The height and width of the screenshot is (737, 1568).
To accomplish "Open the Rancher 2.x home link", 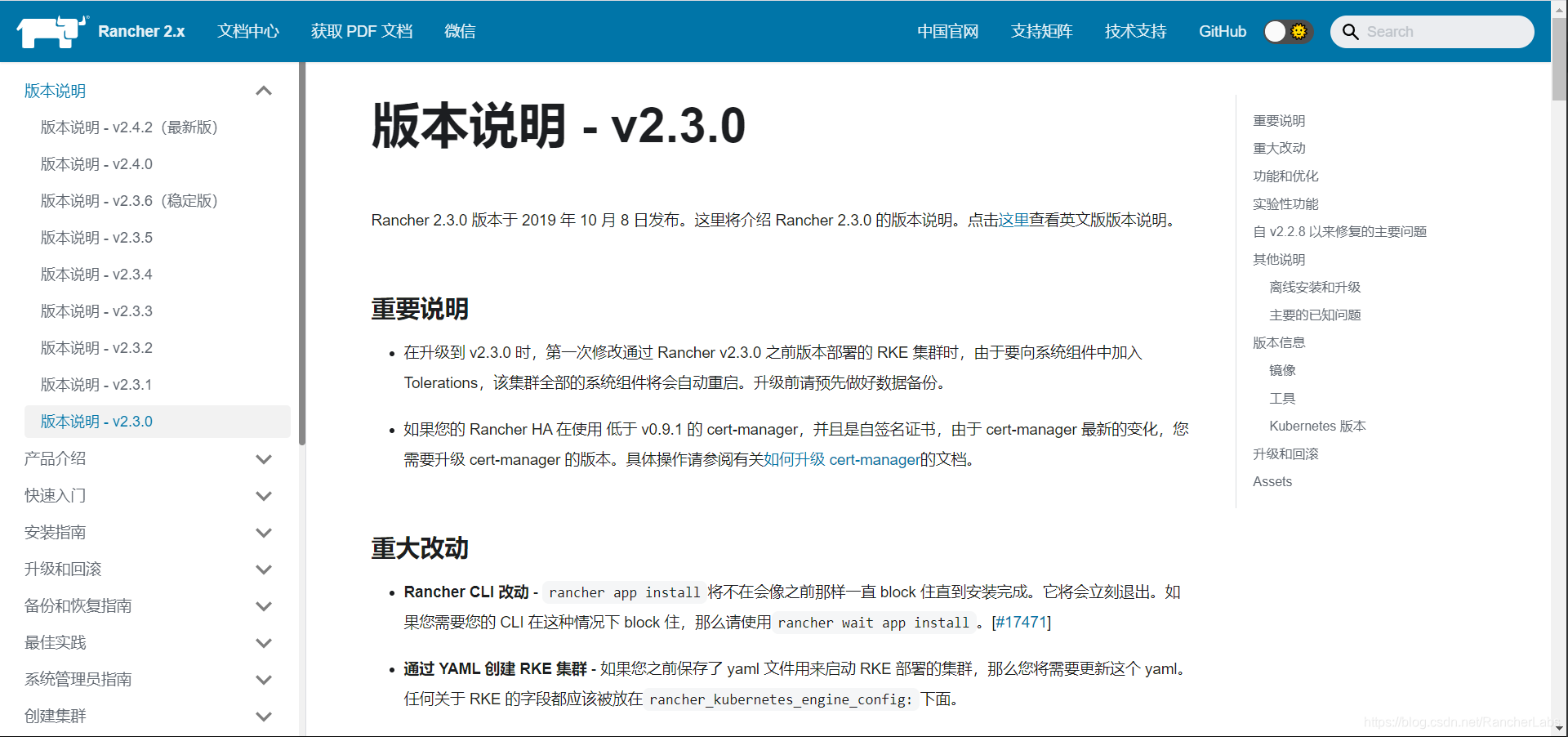I will pos(141,32).
